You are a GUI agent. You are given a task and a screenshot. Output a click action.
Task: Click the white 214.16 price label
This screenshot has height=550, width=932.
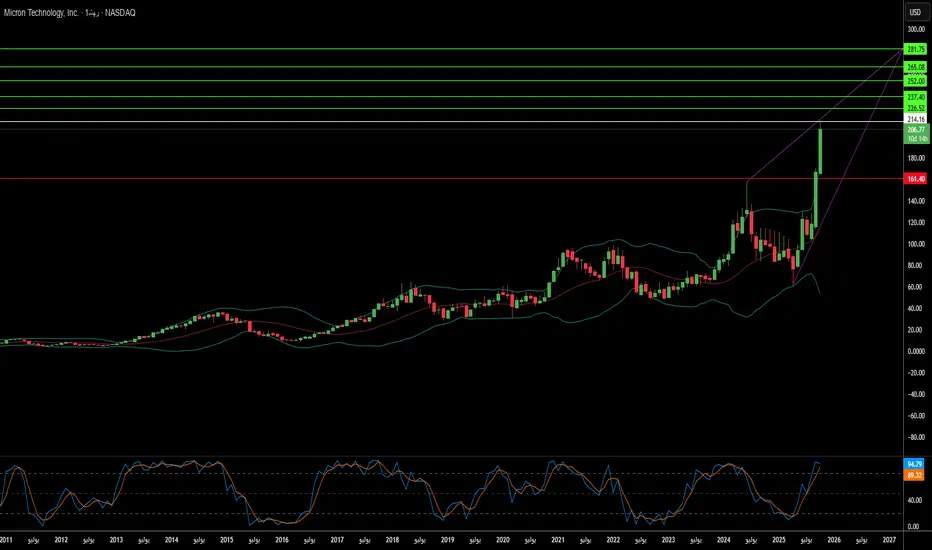pos(914,121)
